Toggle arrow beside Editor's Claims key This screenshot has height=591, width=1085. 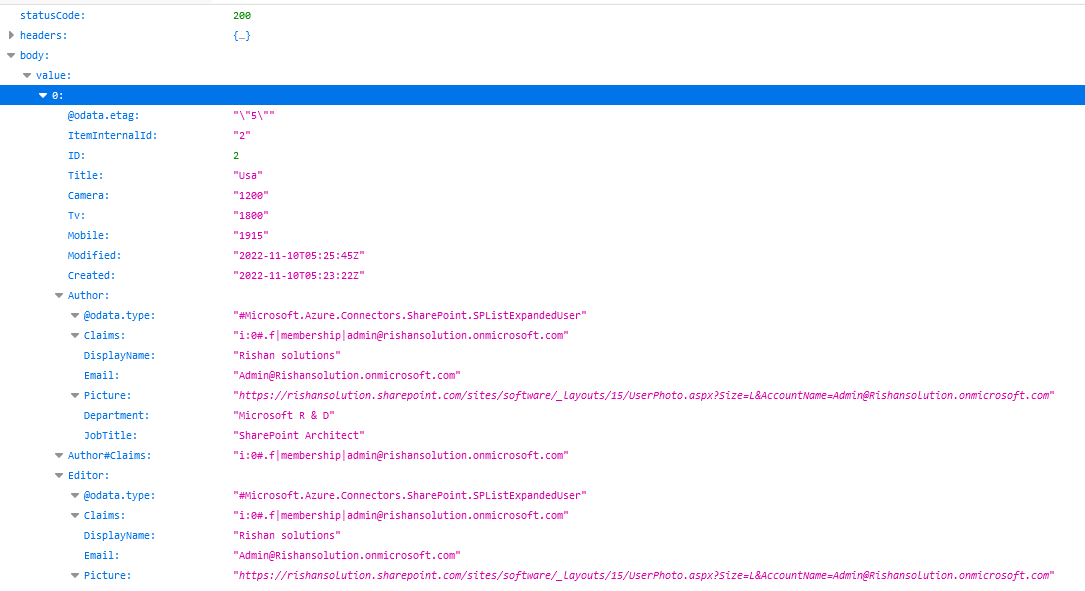point(75,515)
